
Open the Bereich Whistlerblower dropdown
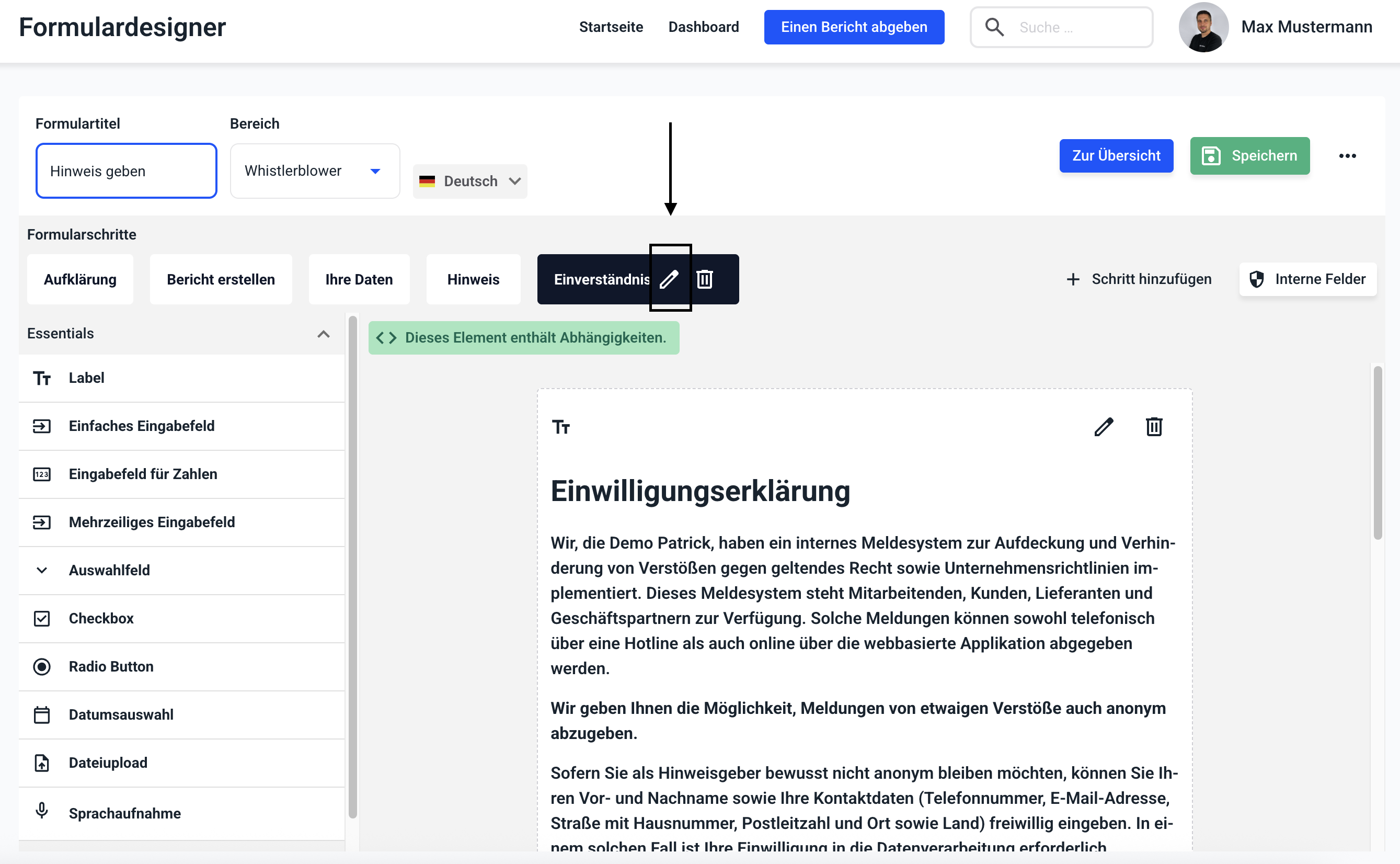tap(314, 171)
